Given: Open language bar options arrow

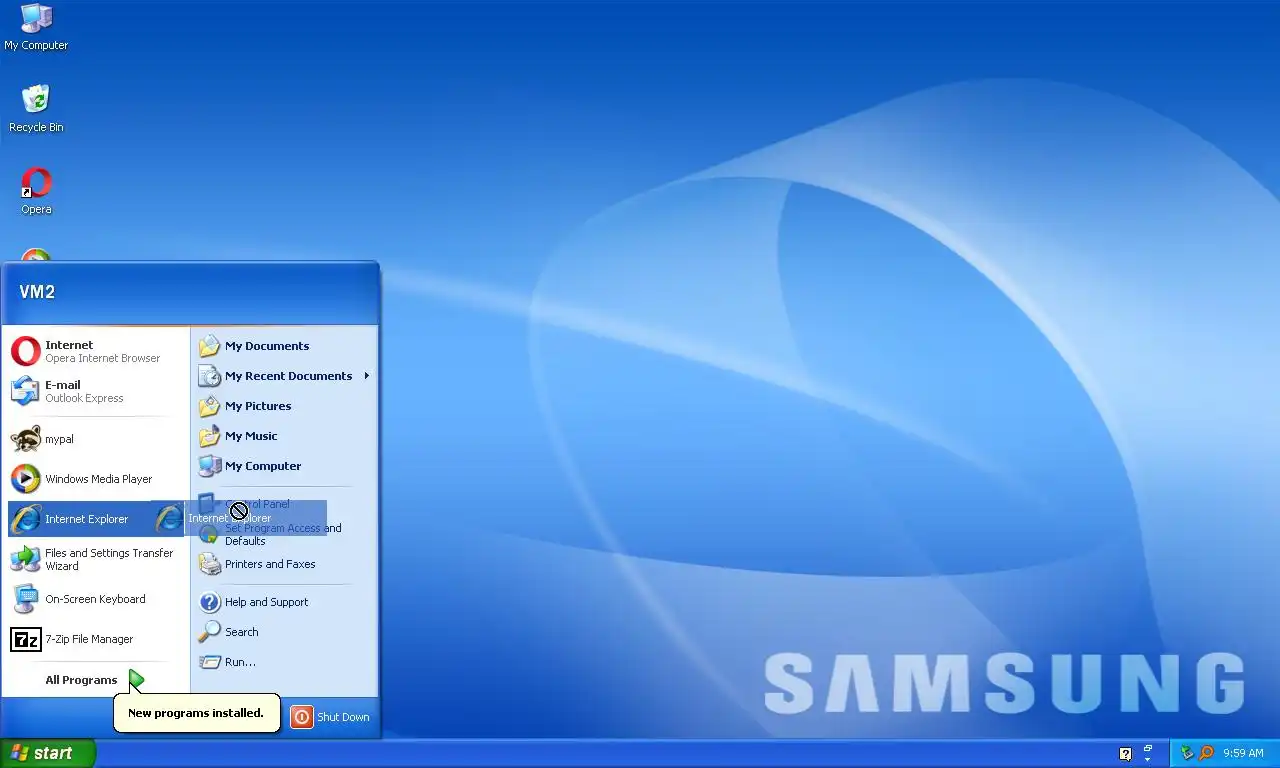Looking at the screenshot, I should click(x=1148, y=758).
